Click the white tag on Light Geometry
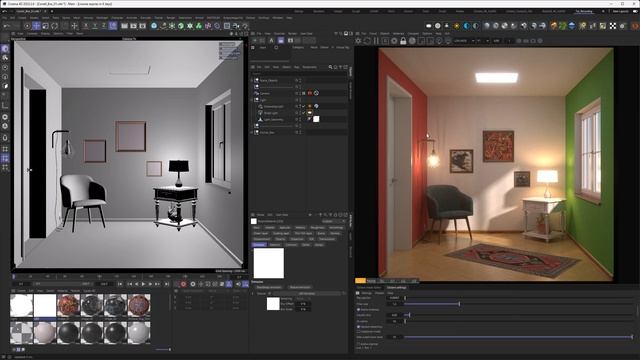640x360 pixels. [x=316, y=119]
